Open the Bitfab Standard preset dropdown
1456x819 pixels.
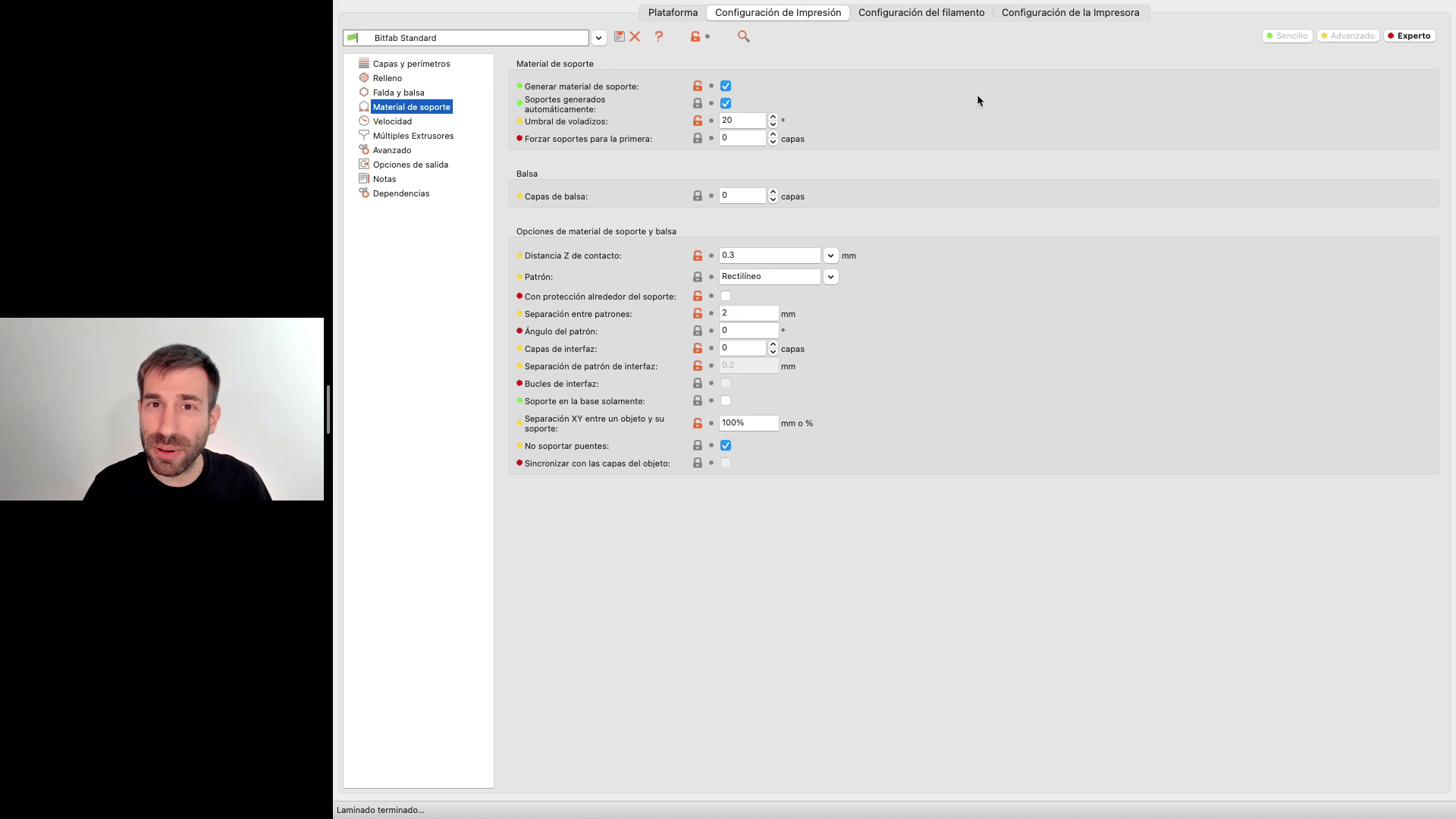pyautogui.click(x=598, y=38)
